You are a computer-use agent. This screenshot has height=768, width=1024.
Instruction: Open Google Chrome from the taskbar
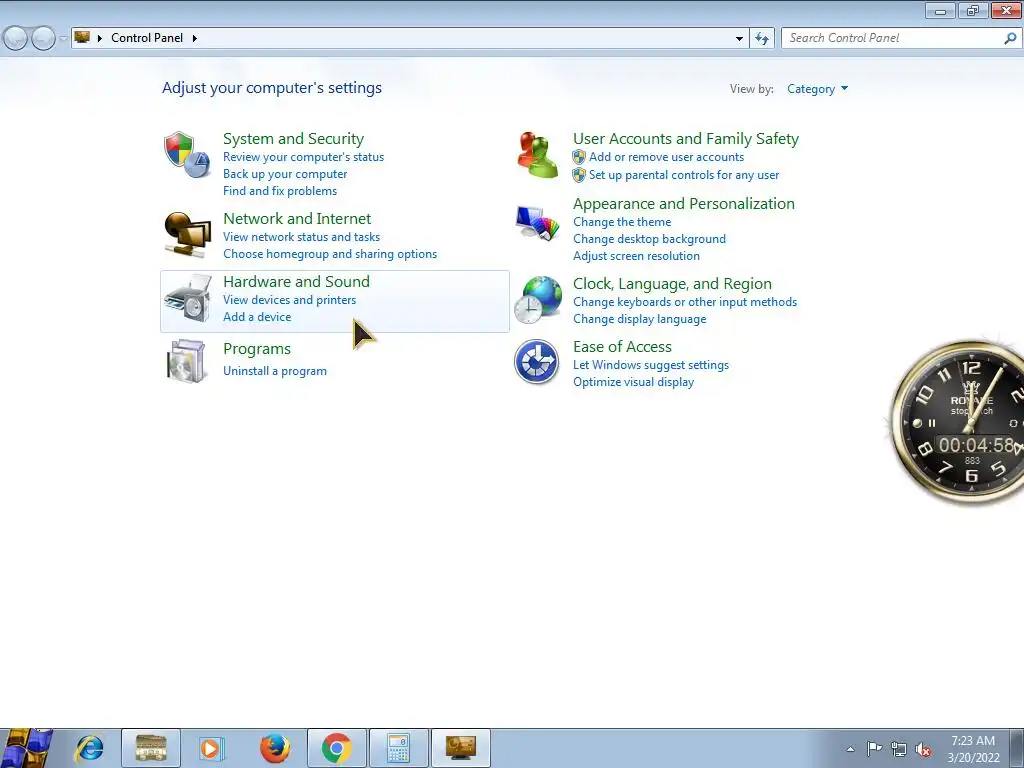(x=337, y=748)
